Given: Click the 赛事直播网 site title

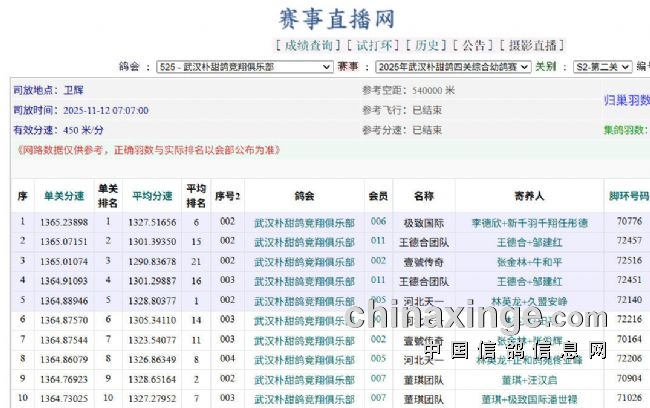Looking at the screenshot, I should click(x=335, y=18).
